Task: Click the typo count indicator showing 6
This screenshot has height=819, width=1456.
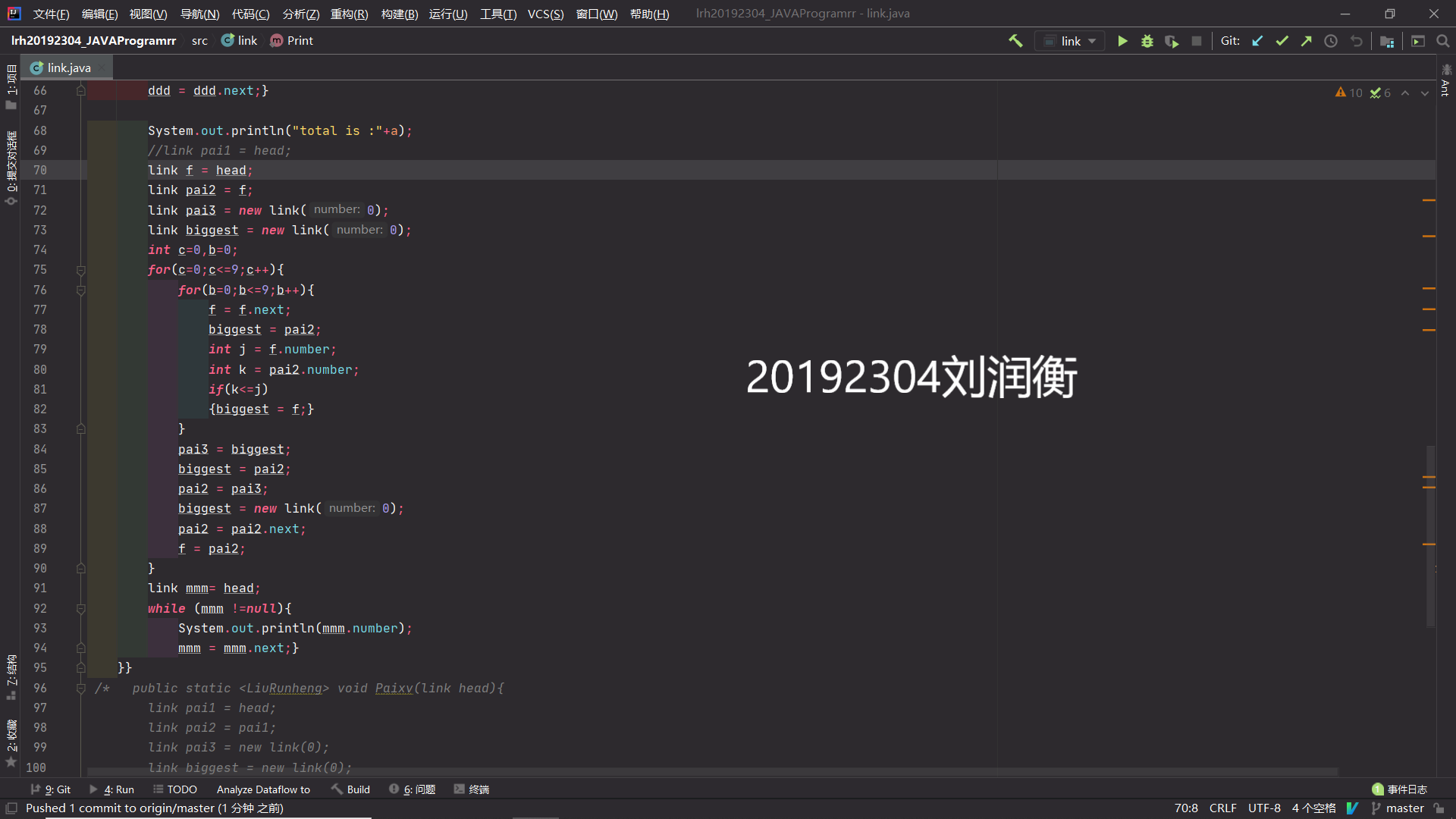Action: coord(1380,93)
